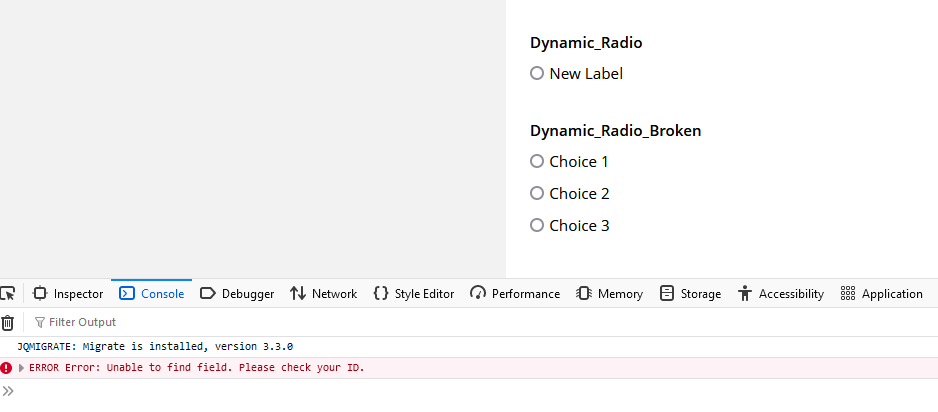
Task: Open the Inspector panel
Action: click(x=68, y=294)
